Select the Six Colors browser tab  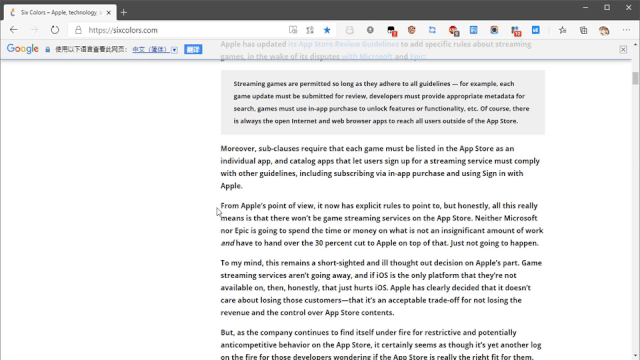(x=60, y=13)
